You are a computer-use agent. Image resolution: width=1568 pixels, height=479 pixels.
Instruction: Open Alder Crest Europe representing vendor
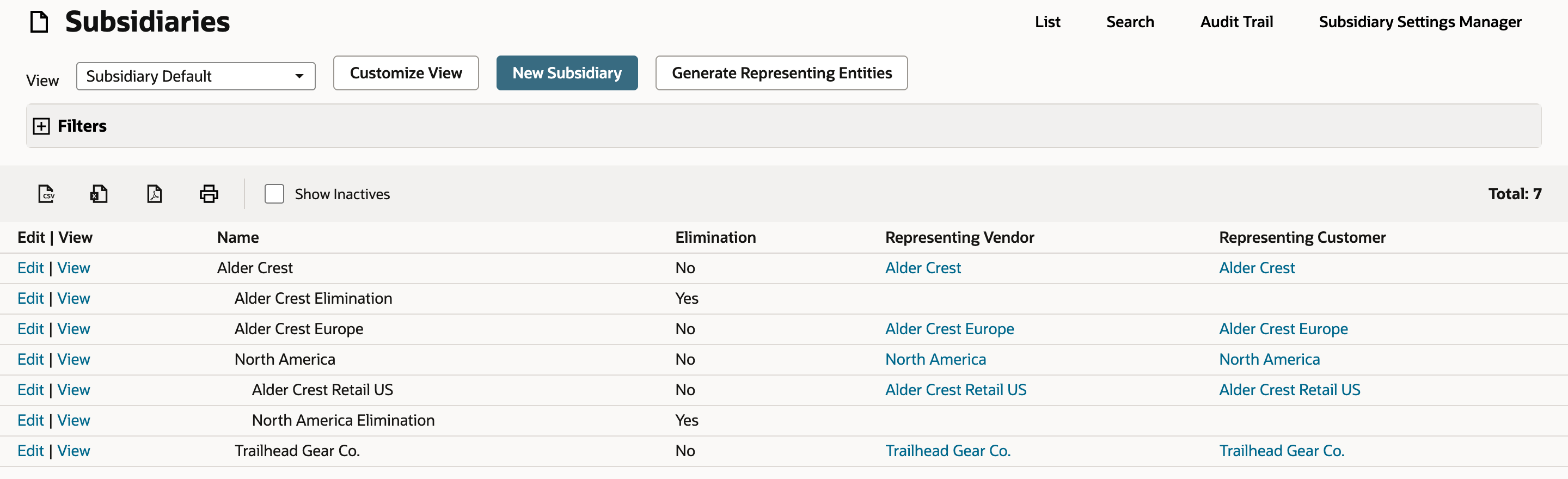click(949, 329)
